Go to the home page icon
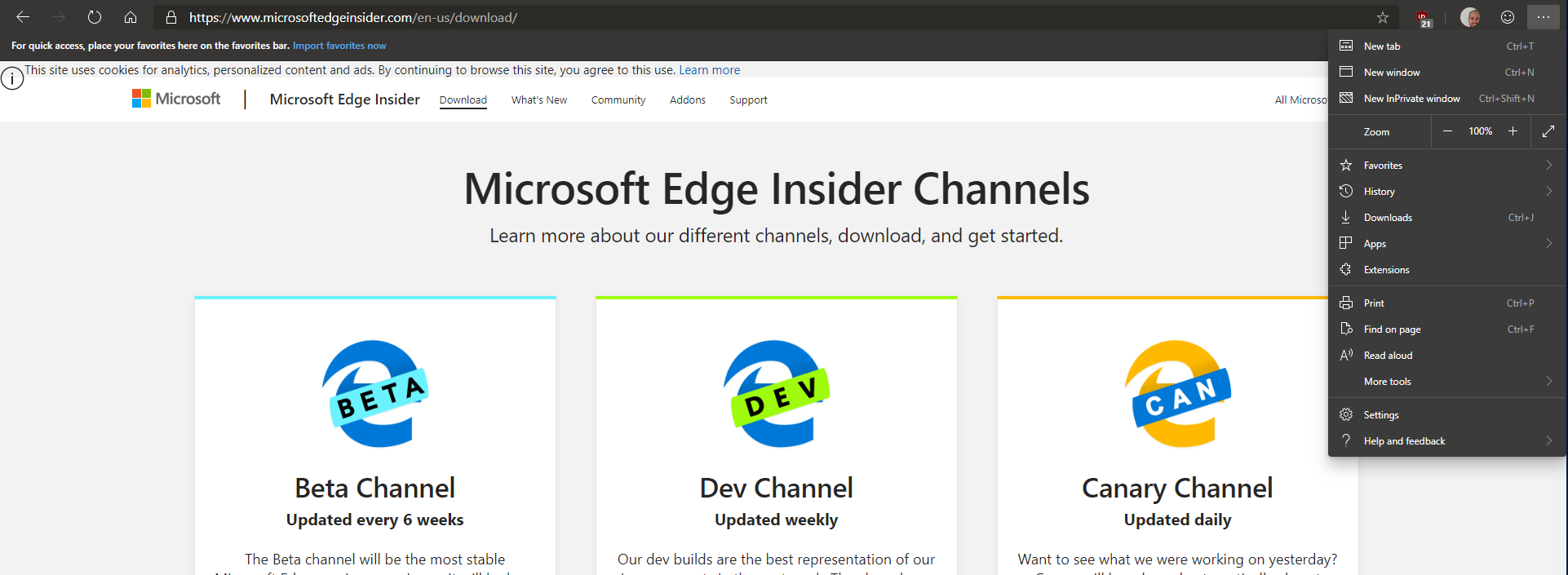Image resolution: width=1568 pixels, height=575 pixels. pos(131,17)
